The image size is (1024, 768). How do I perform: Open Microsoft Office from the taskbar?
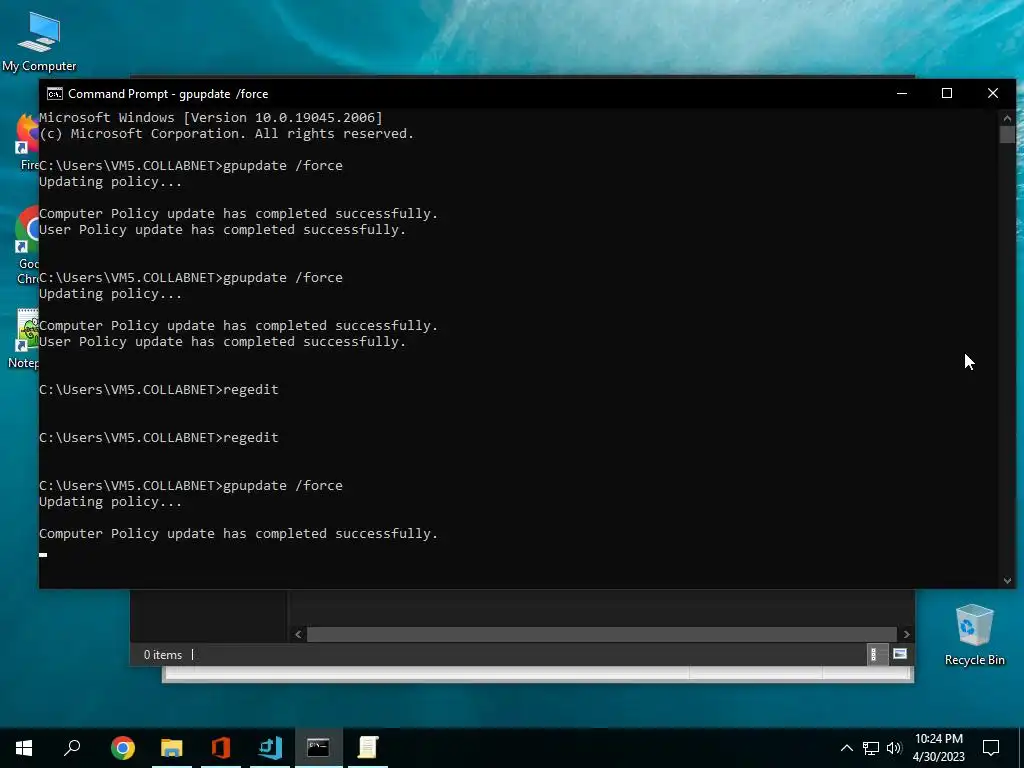[221, 747]
